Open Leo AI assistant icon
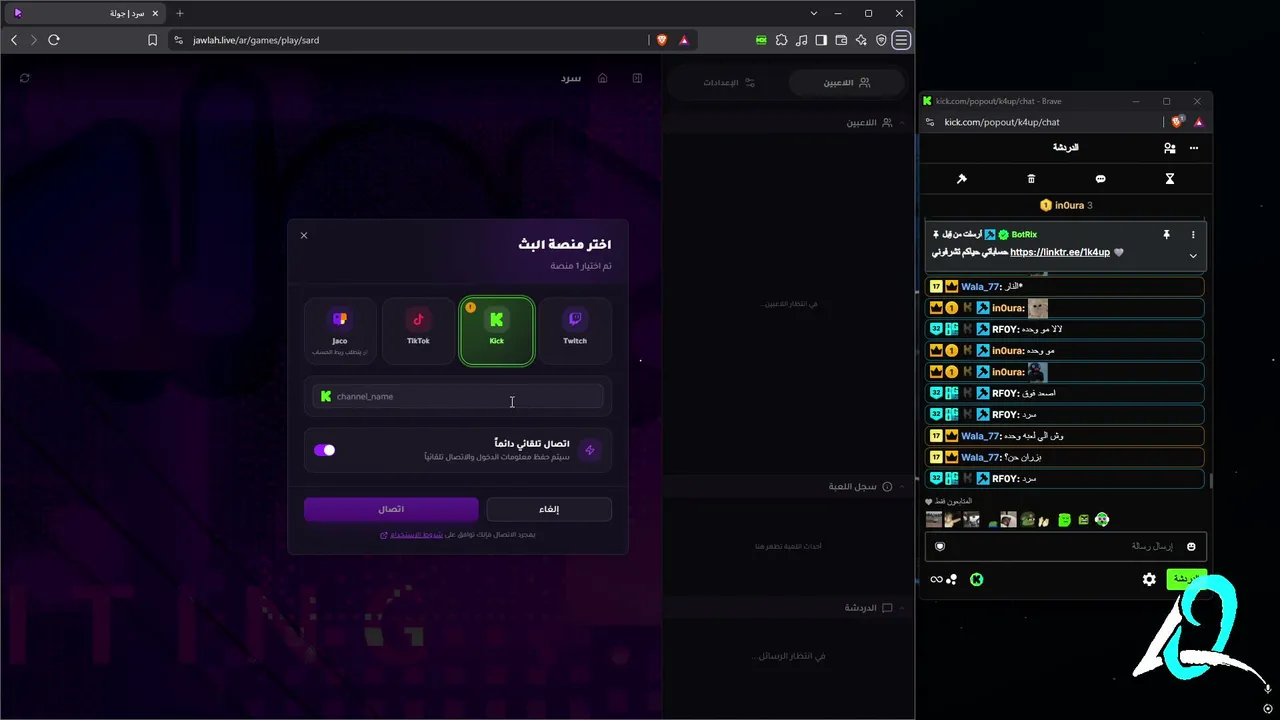The width and height of the screenshot is (1280, 720). (861, 40)
